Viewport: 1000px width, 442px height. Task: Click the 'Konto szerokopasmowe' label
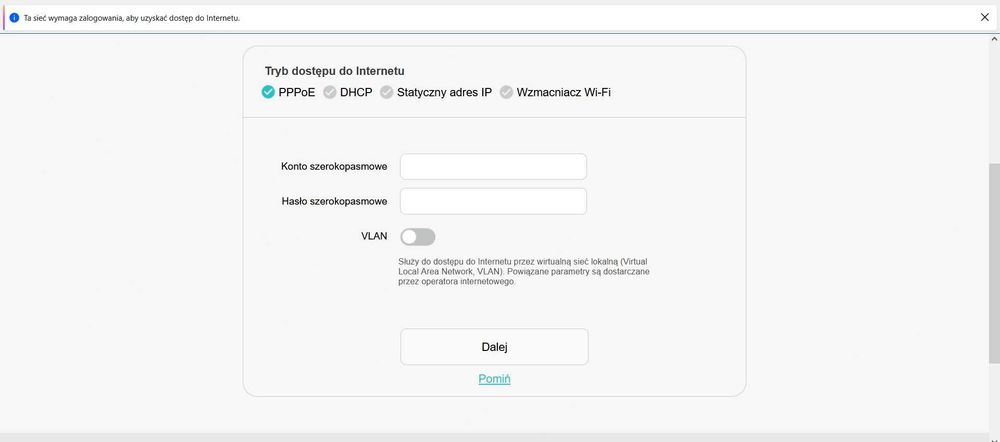(334, 166)
